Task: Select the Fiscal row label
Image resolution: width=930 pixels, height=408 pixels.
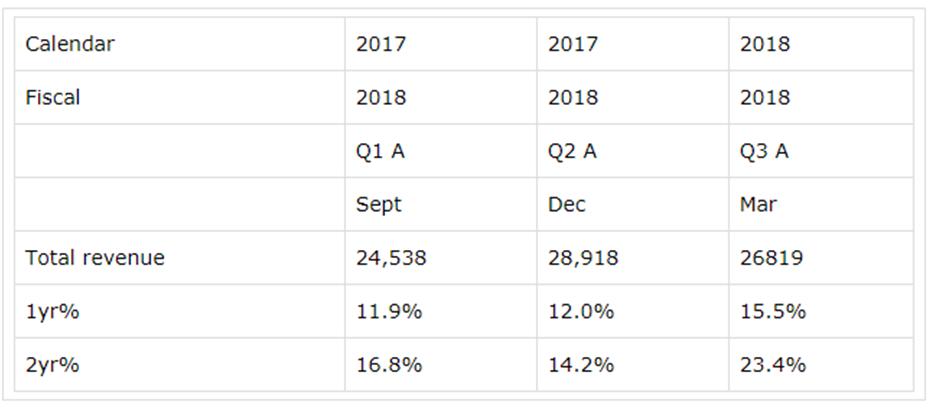Action: pos(53,98)
